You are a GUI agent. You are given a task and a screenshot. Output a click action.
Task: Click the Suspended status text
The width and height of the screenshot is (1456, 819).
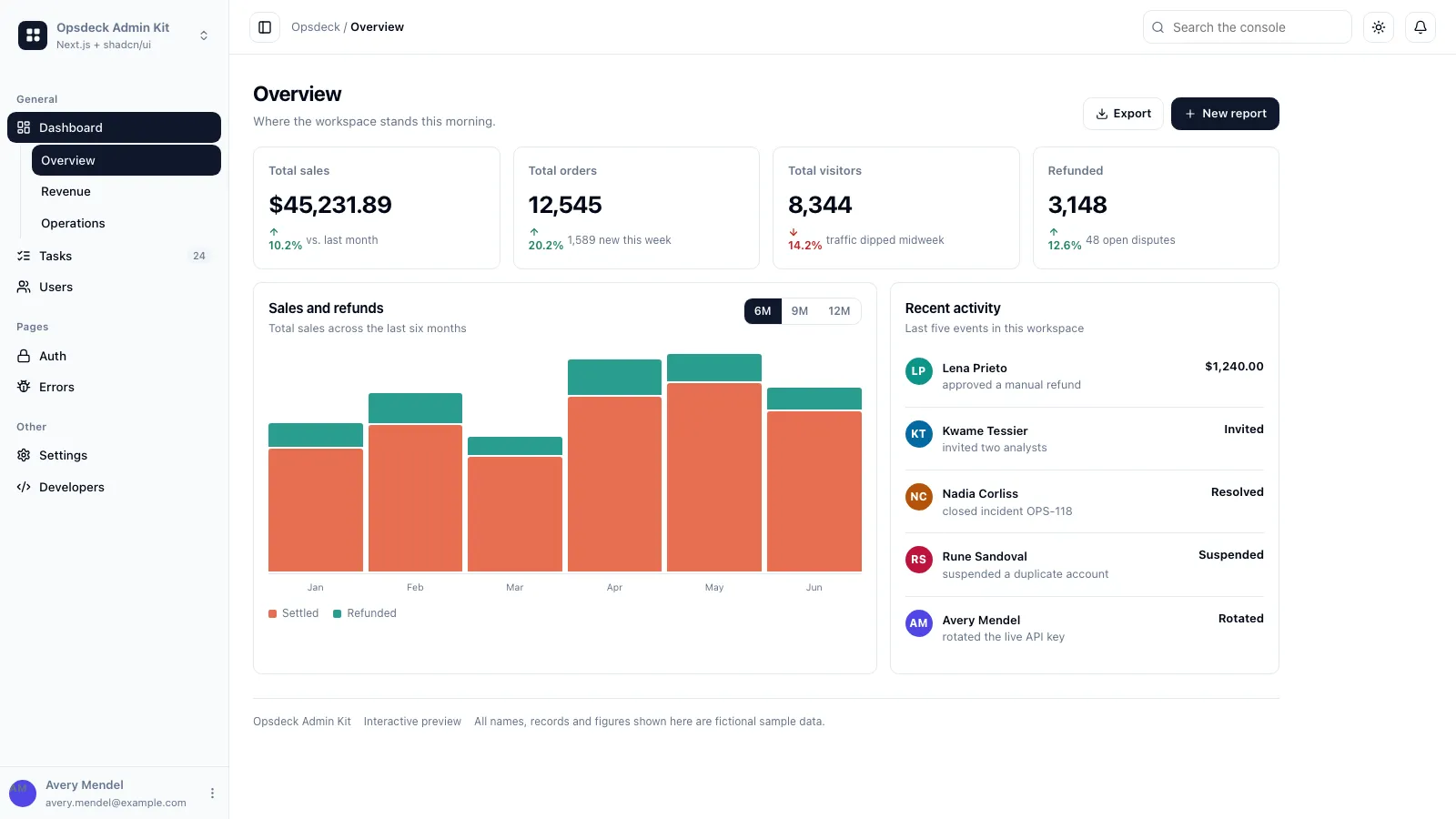[x=1230, y=555]
